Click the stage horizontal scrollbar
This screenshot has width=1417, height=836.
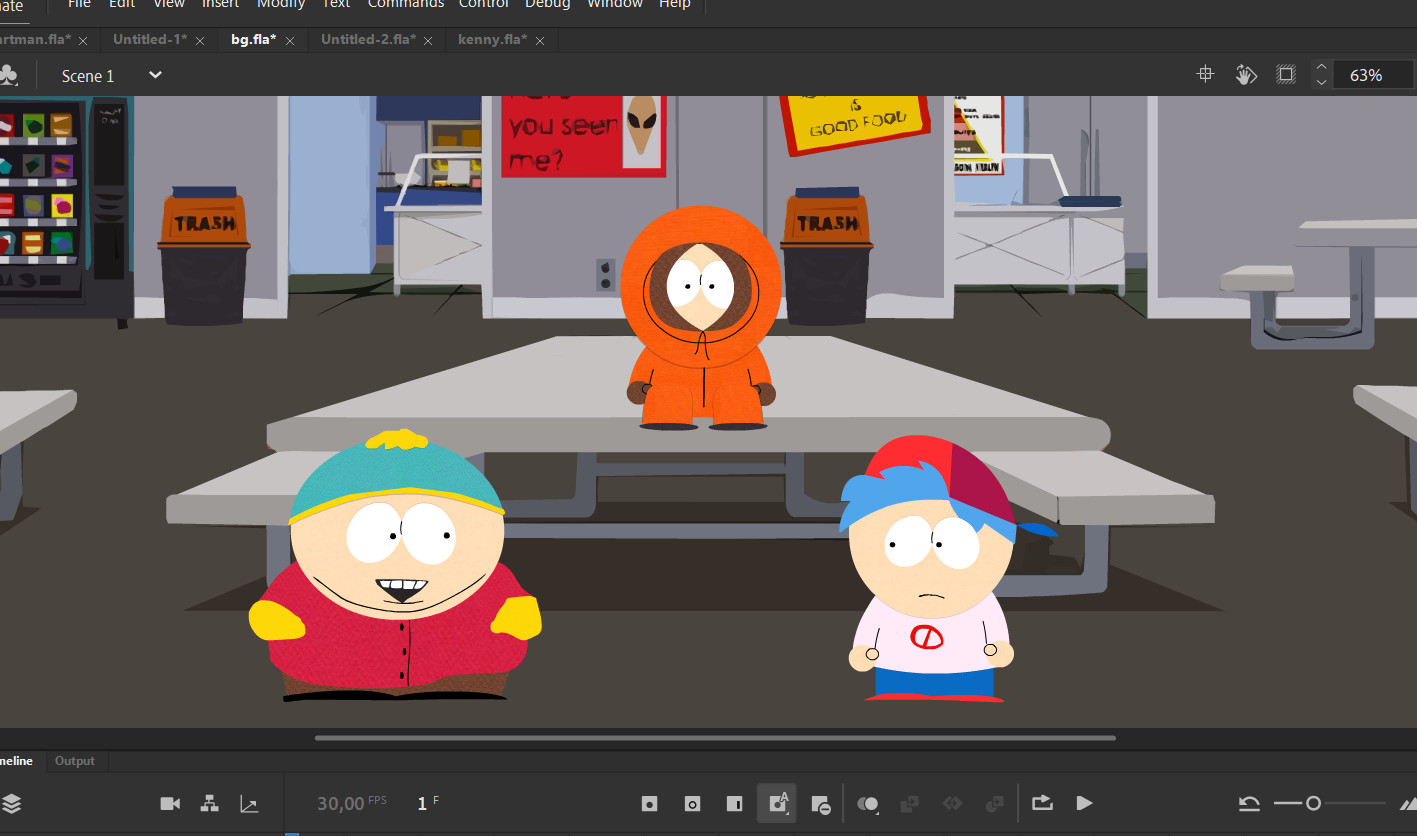click(715, 738)
